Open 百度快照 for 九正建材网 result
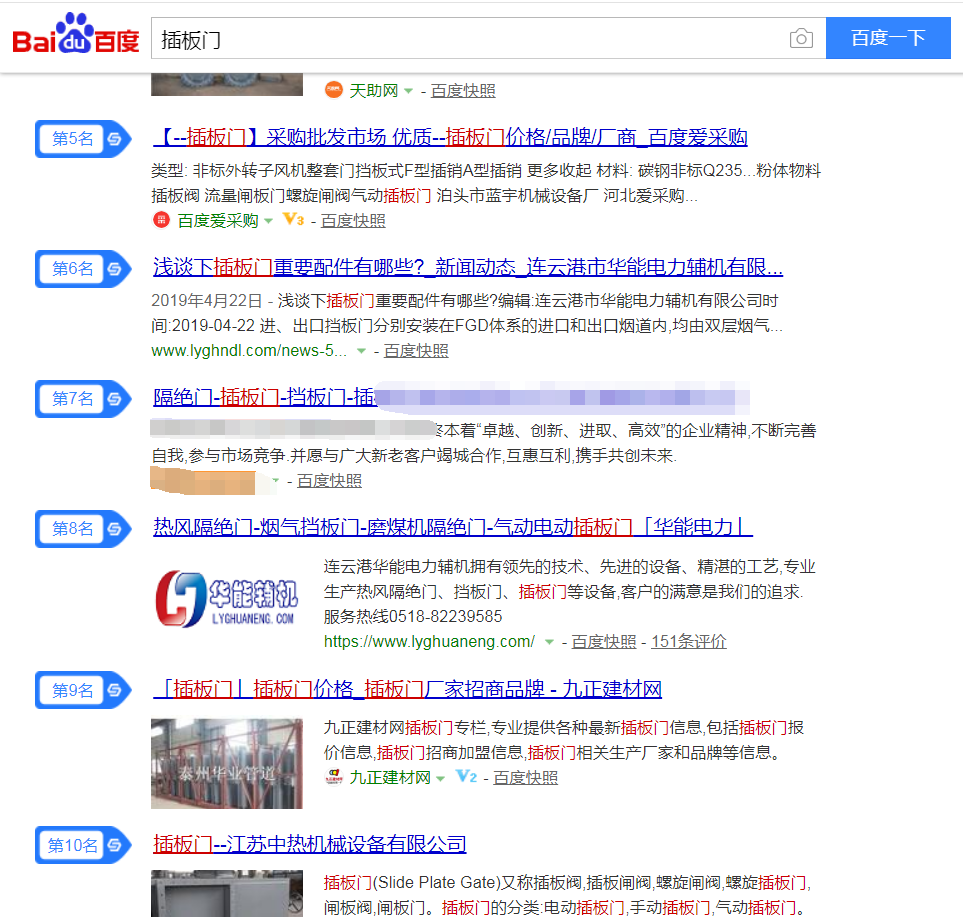The image size is (963, 917). coord(526,778)
